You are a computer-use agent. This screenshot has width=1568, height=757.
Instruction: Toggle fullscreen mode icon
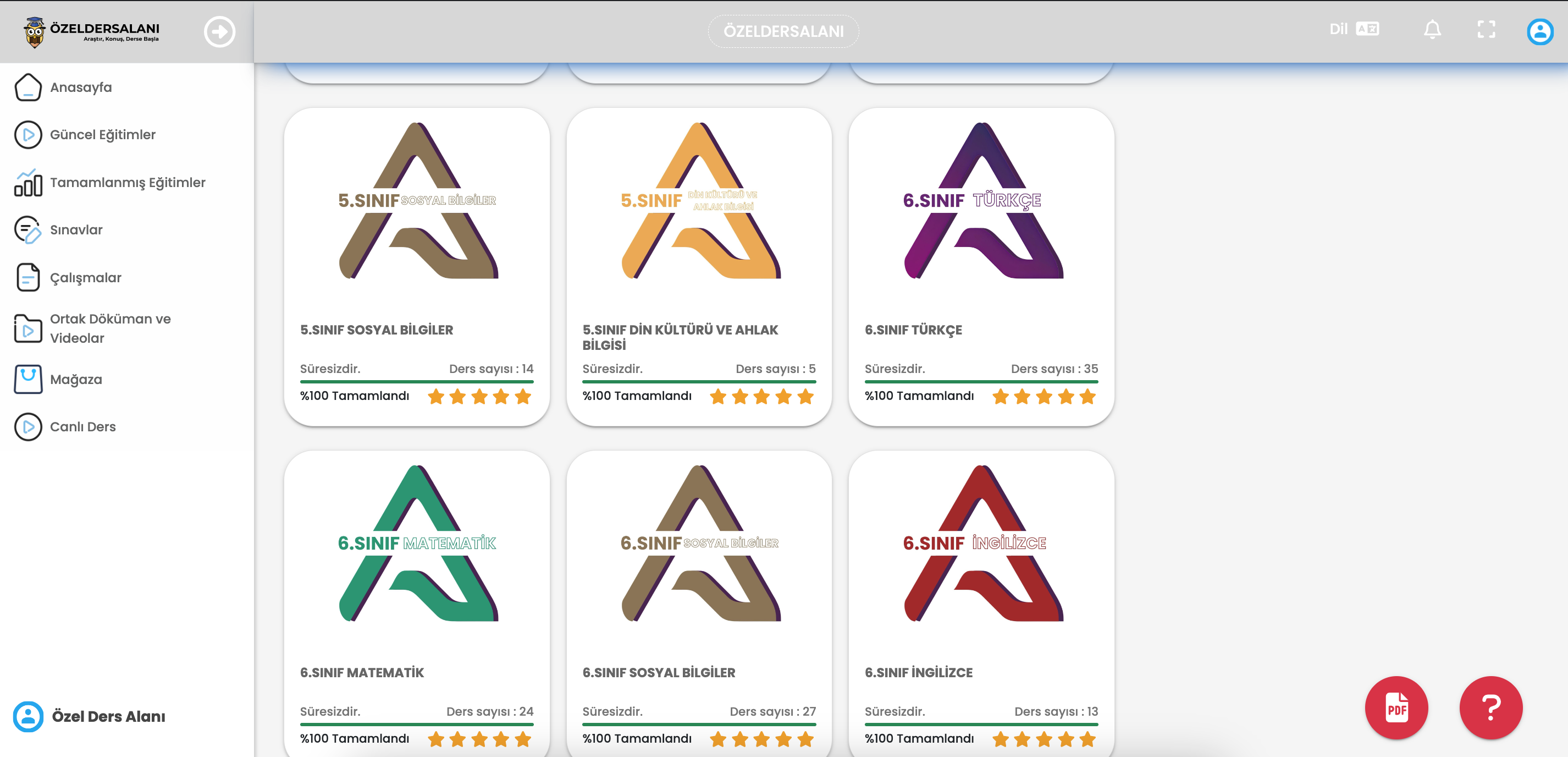[x=1486, y=29]
